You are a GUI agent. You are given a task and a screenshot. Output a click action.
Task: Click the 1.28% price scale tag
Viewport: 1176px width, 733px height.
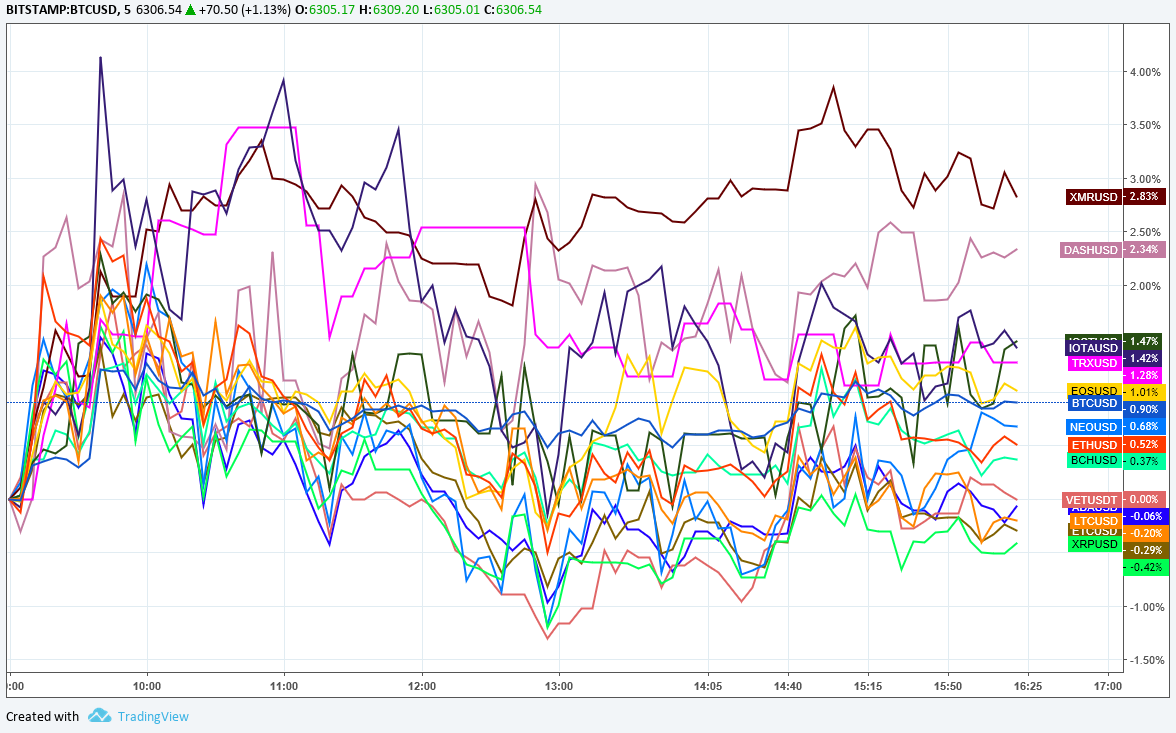tap(1143, 375)
